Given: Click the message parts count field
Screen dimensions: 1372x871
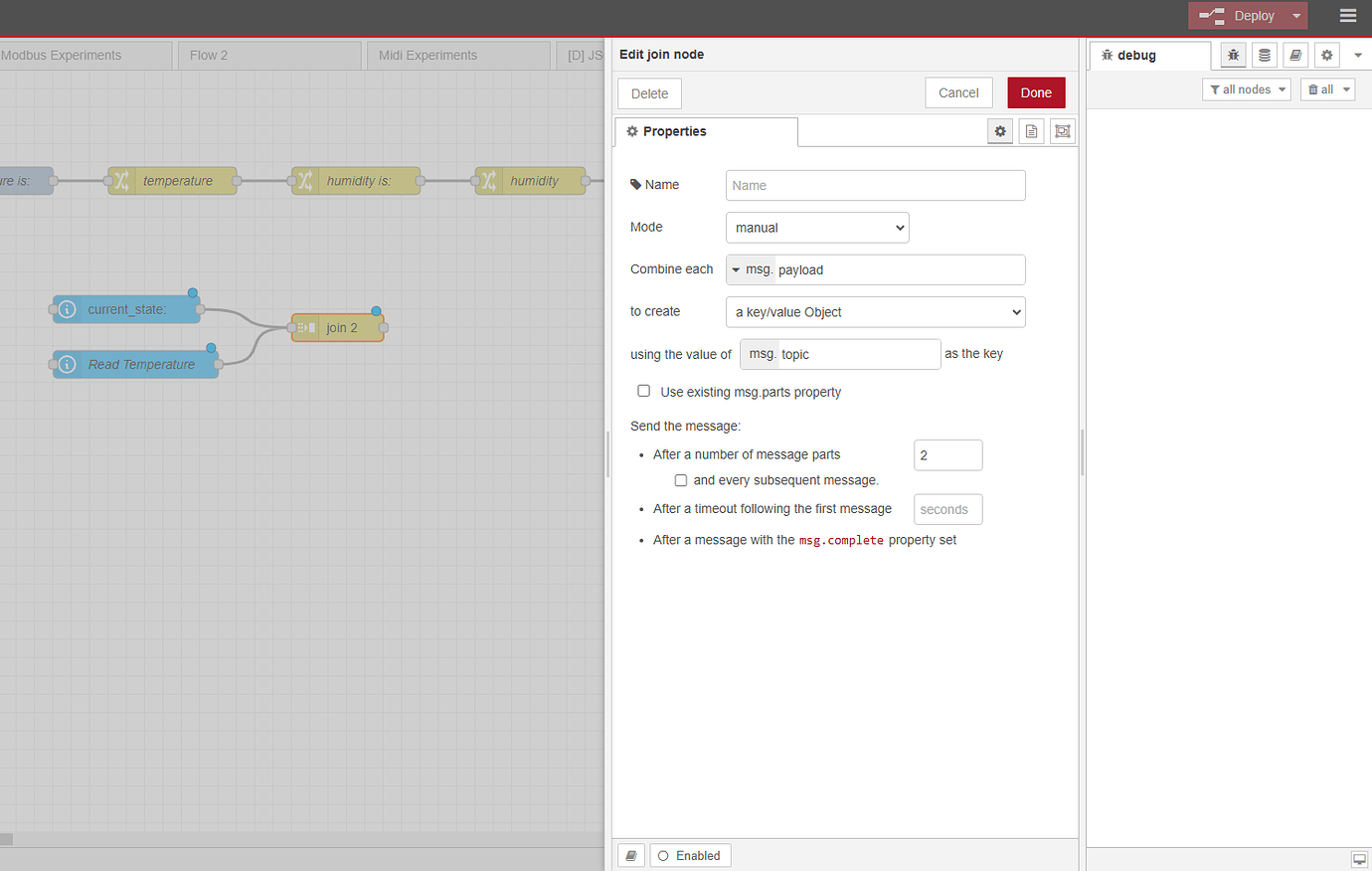Looking at the screenshot, I should (948, 455).
